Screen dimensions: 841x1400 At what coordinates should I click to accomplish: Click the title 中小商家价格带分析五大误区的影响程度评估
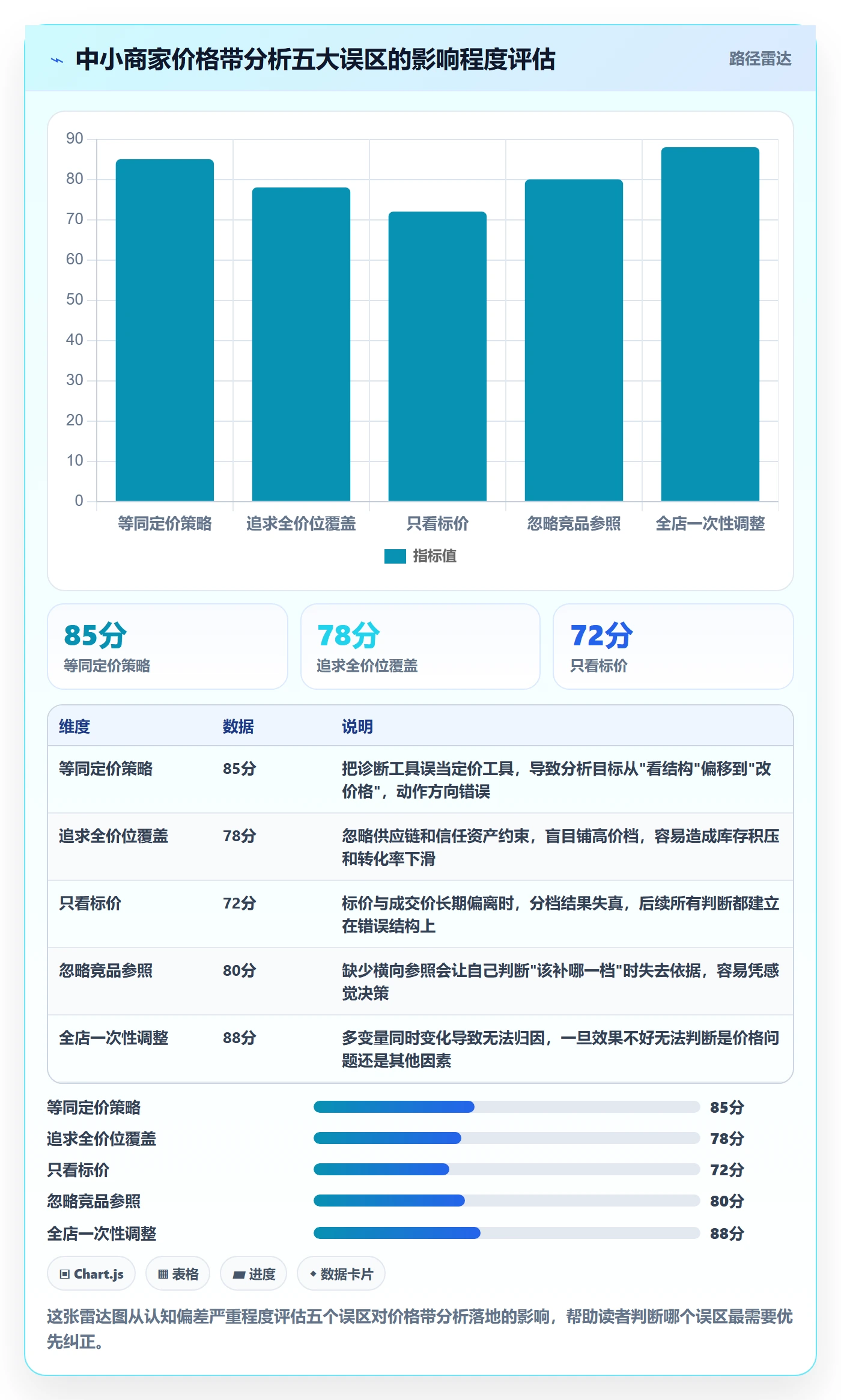tap(316, 59)
